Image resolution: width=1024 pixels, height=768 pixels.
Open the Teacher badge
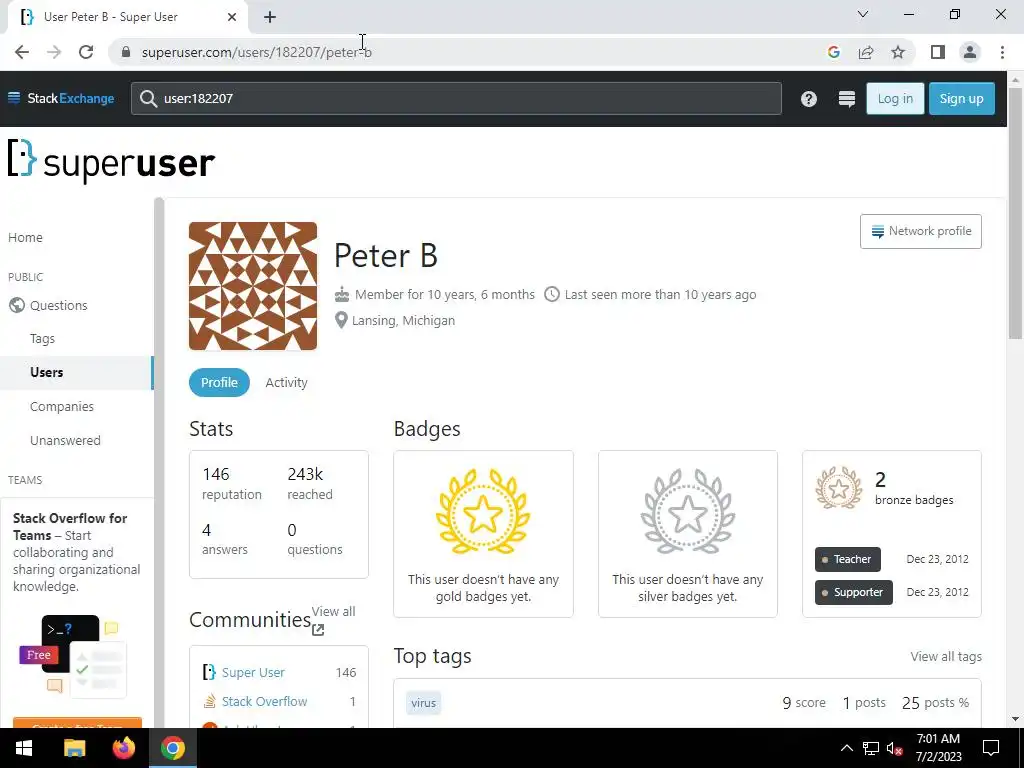(848, 560)
